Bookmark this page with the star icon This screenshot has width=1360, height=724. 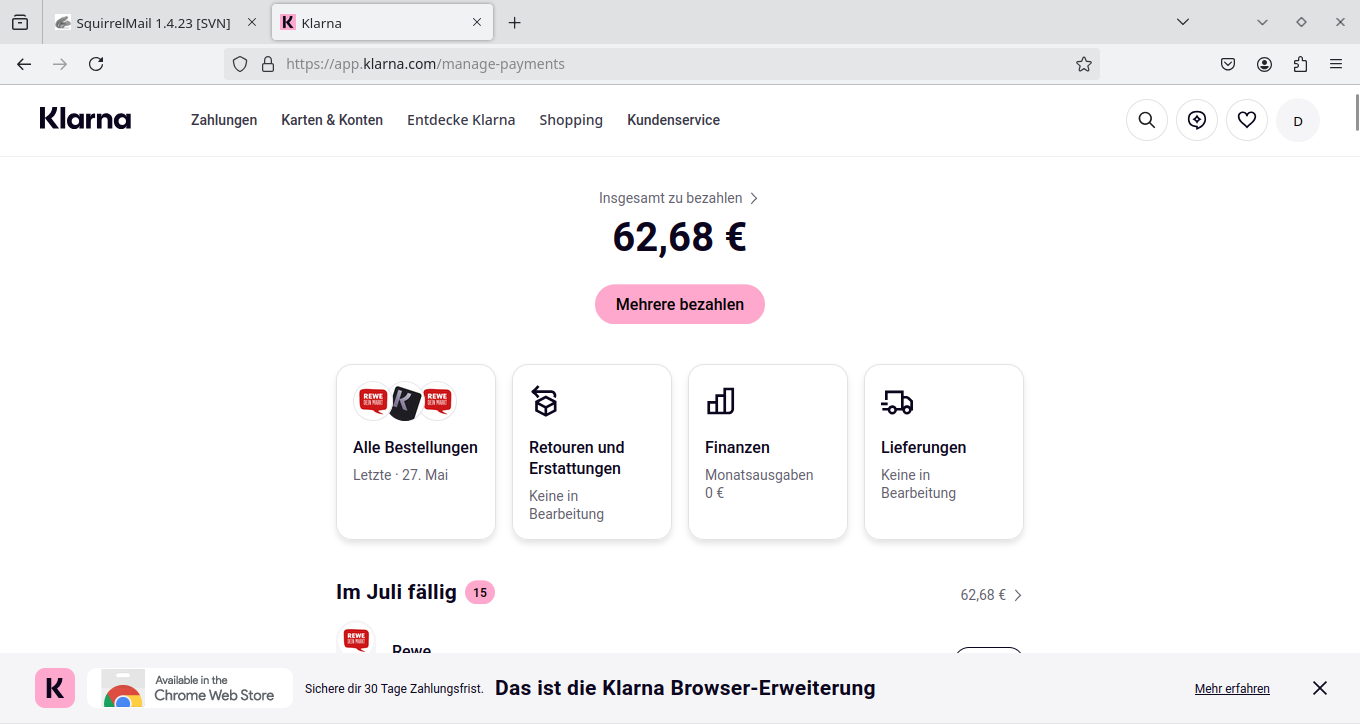[x=1084, y=64]
